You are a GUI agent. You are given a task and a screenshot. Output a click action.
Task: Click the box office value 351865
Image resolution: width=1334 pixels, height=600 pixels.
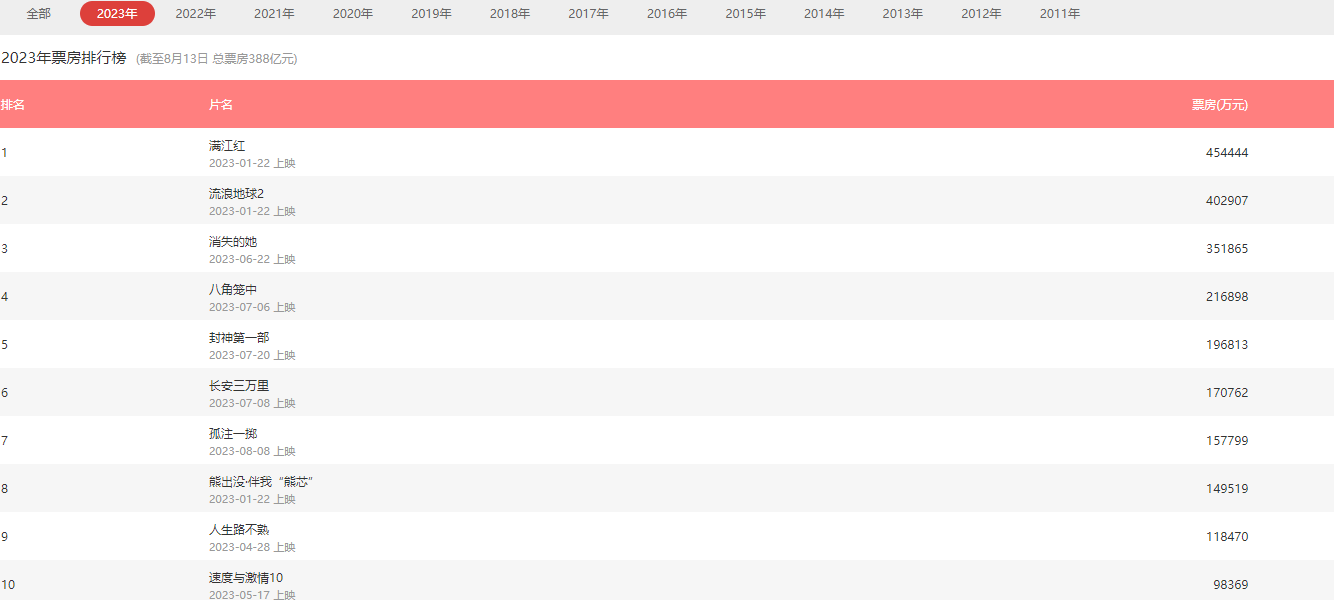click(x=1227, y=249)
